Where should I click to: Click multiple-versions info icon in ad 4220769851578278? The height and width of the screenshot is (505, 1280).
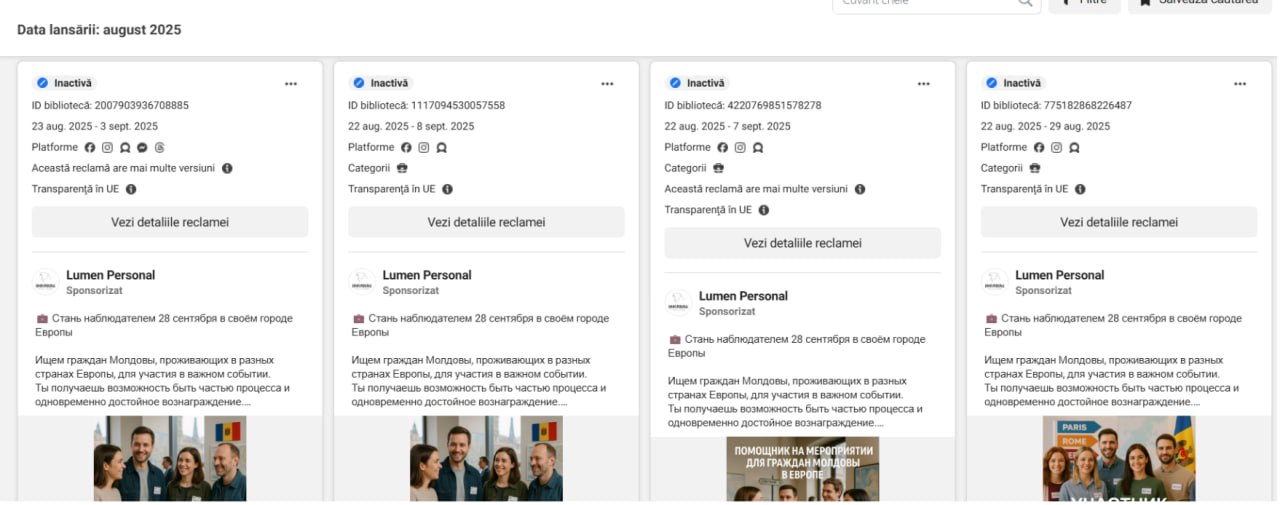pyautogui.click(x=860, y=189)
